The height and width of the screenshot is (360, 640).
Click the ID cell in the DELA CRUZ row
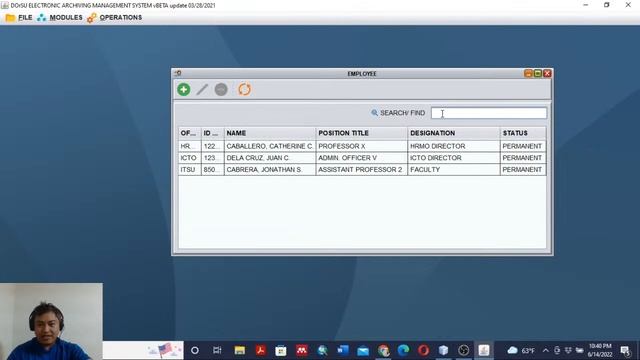[213, 158]
